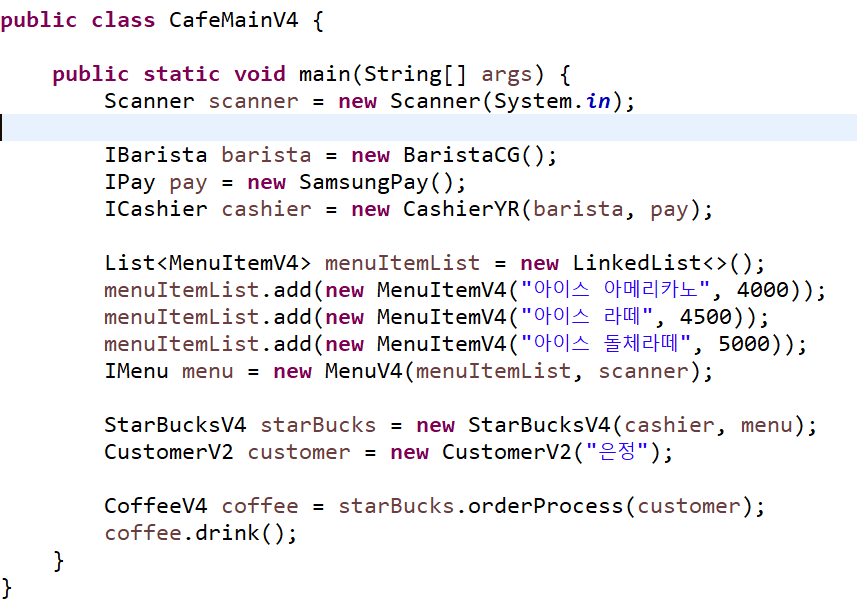857x615 pixels.
Task: Click 'SamsungPay()' constructor call
Action: pyautogui.click(x=376, y=183)
